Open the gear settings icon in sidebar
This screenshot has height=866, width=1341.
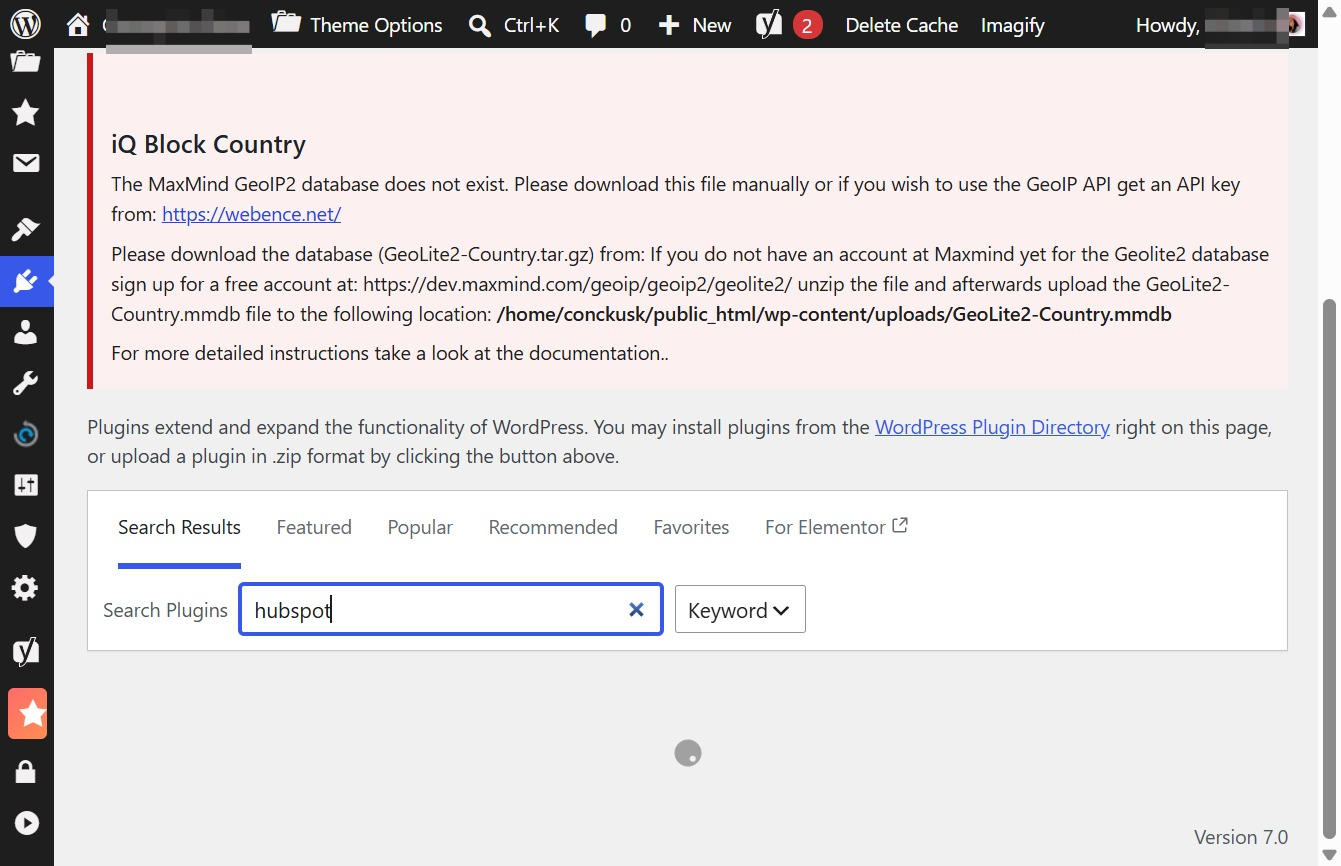26,587
